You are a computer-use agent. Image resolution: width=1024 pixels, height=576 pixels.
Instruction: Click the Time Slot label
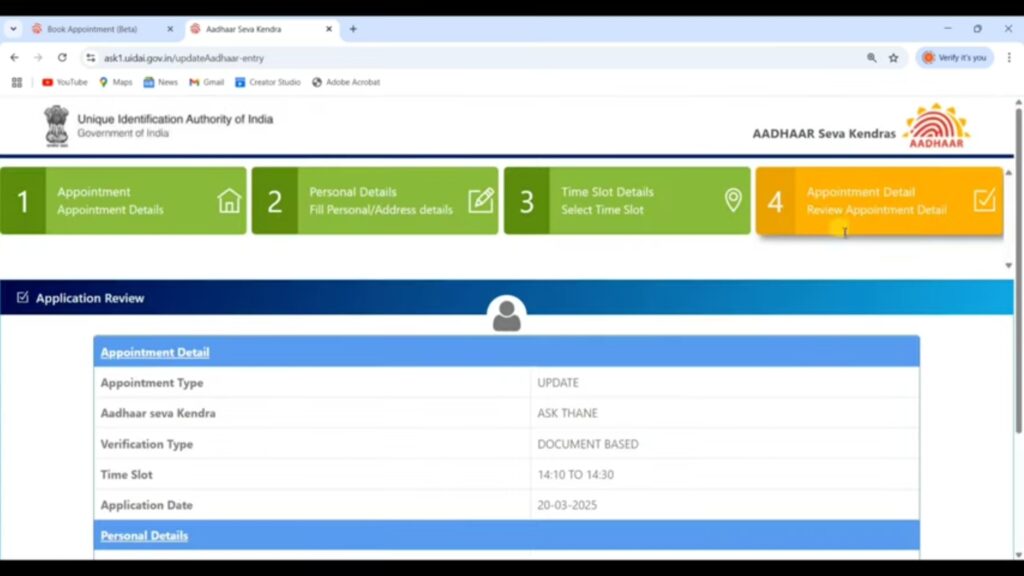tap(126, 475)
